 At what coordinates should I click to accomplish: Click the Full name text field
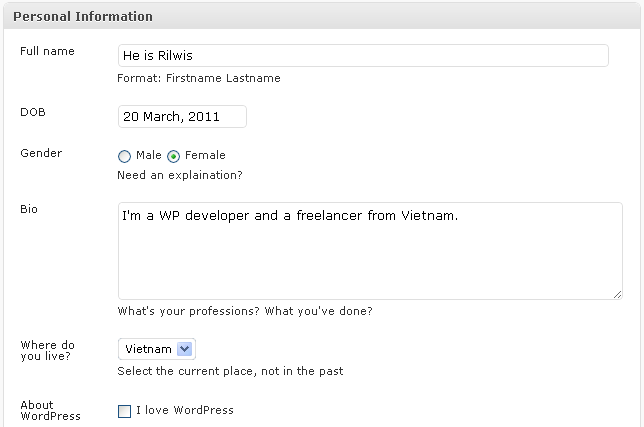(x=362, y=56)
